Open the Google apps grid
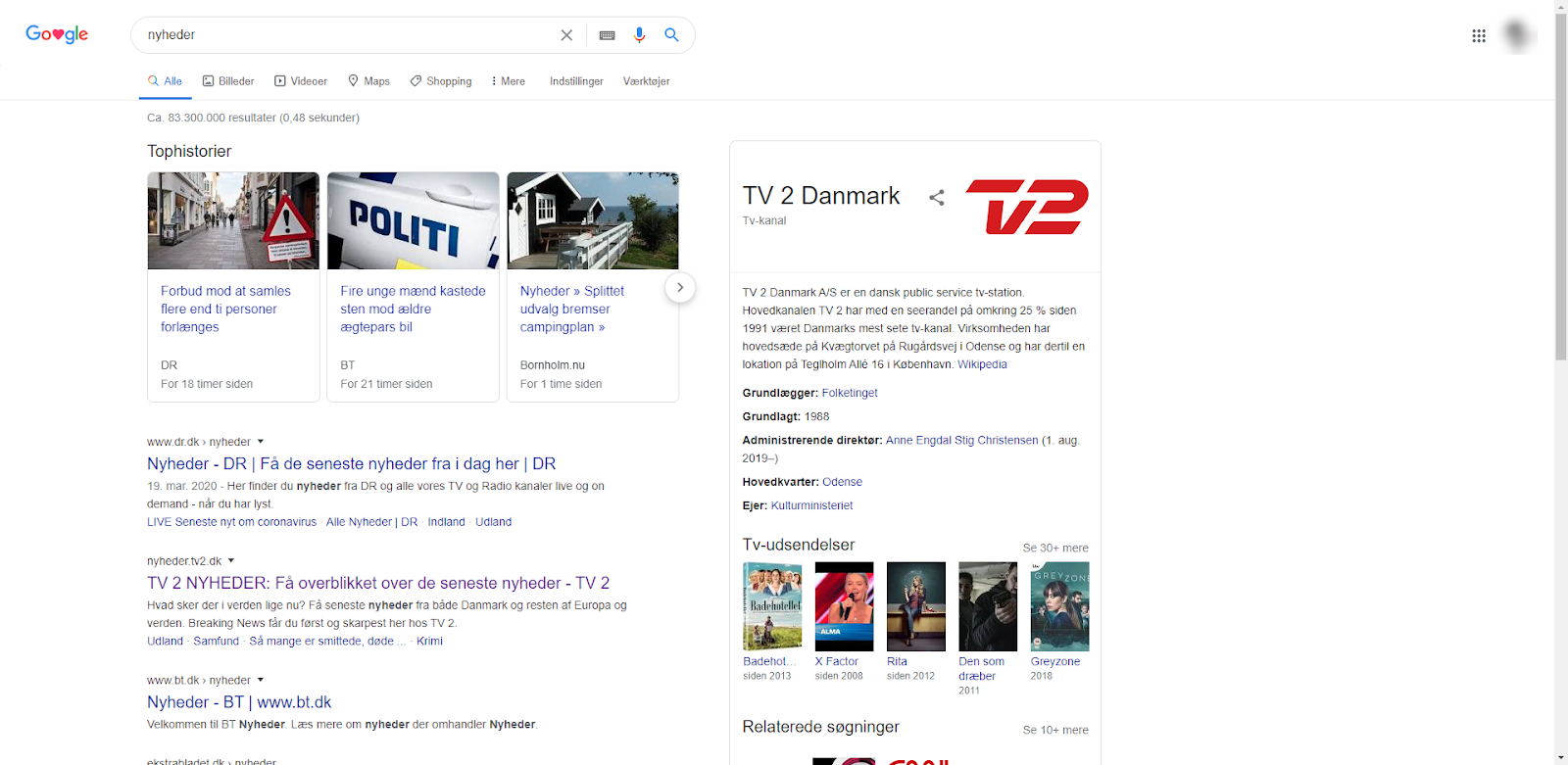The image size is (1568, 765). click(x=1479, y=35)
